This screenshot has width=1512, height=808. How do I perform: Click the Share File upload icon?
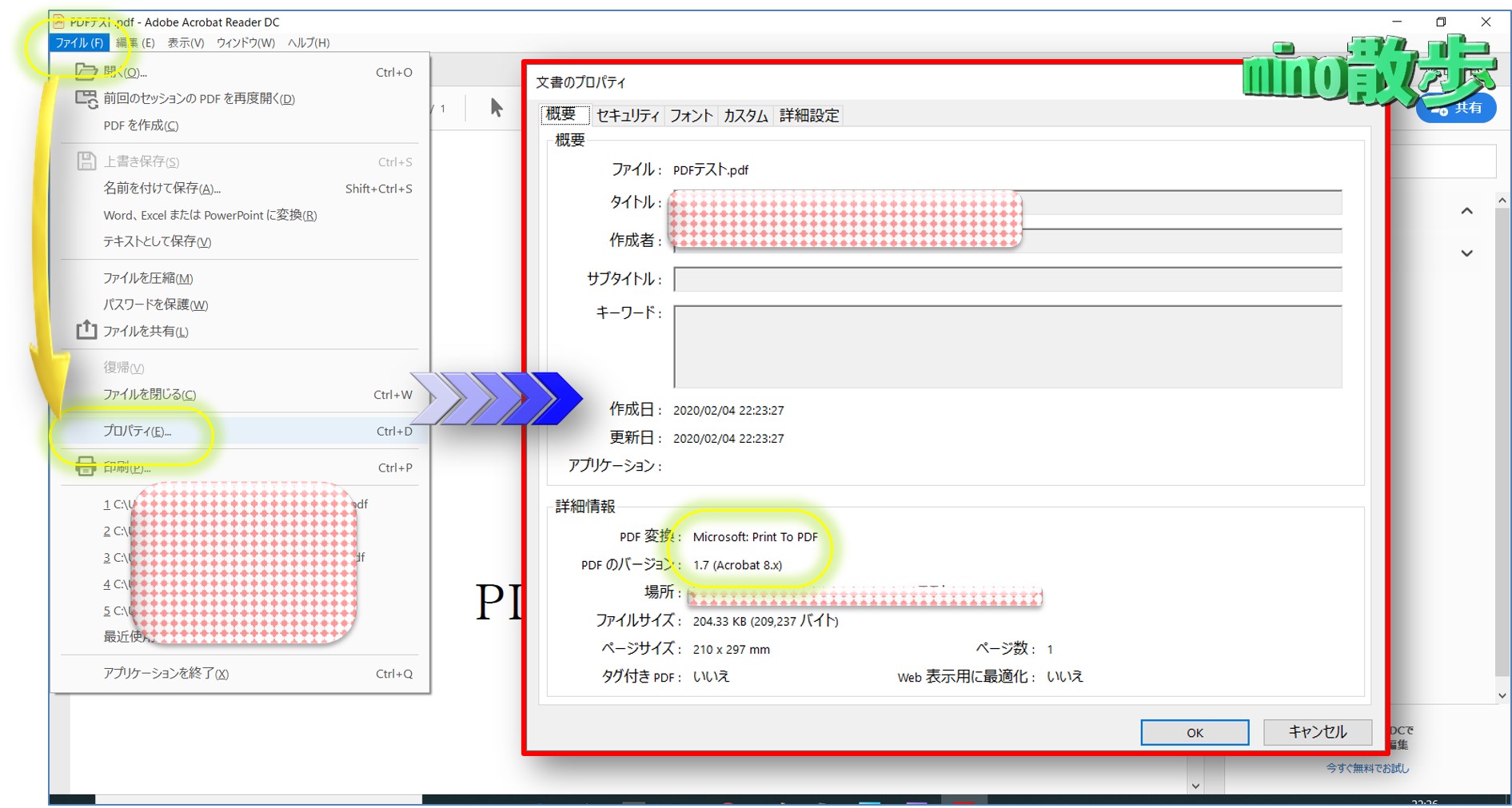click(86, 330)
